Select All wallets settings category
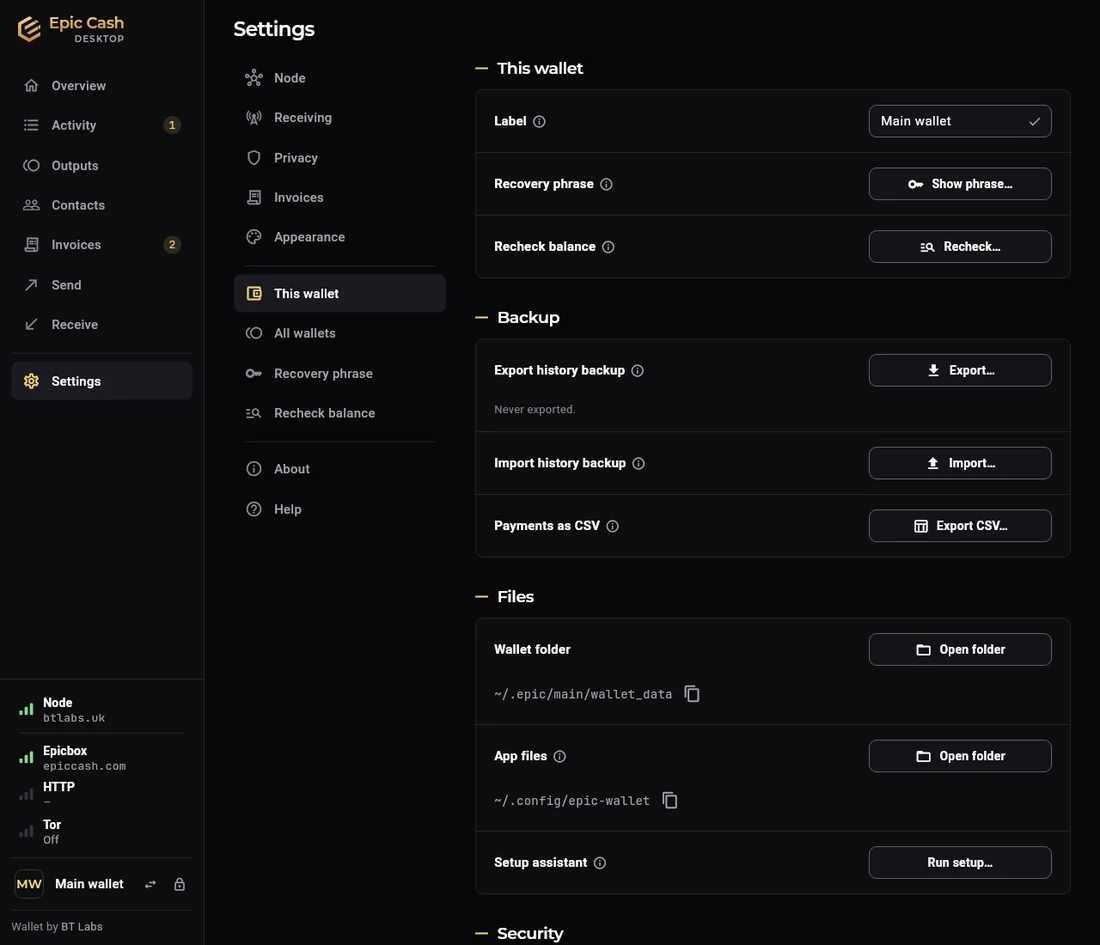 (340, 333)
